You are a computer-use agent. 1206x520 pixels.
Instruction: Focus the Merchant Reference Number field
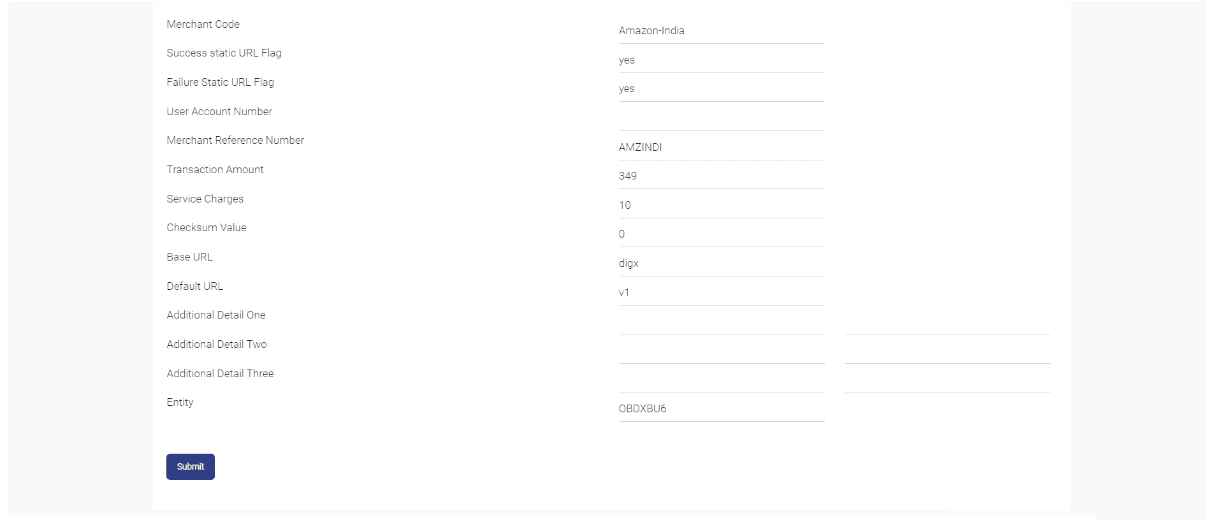coord(721,147)
